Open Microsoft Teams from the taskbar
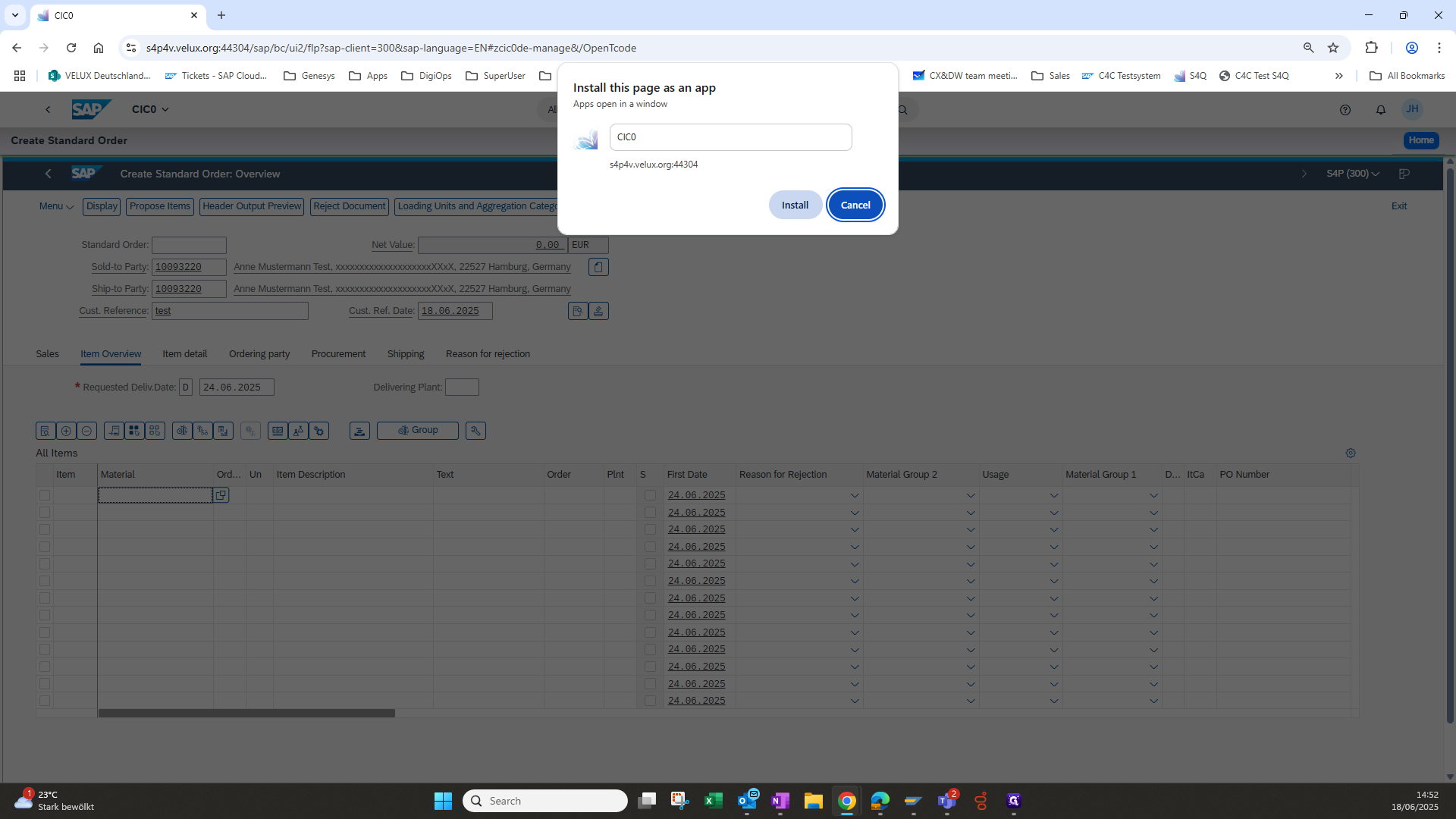This screenshot has height=819, width=1456. pos(946,801)
